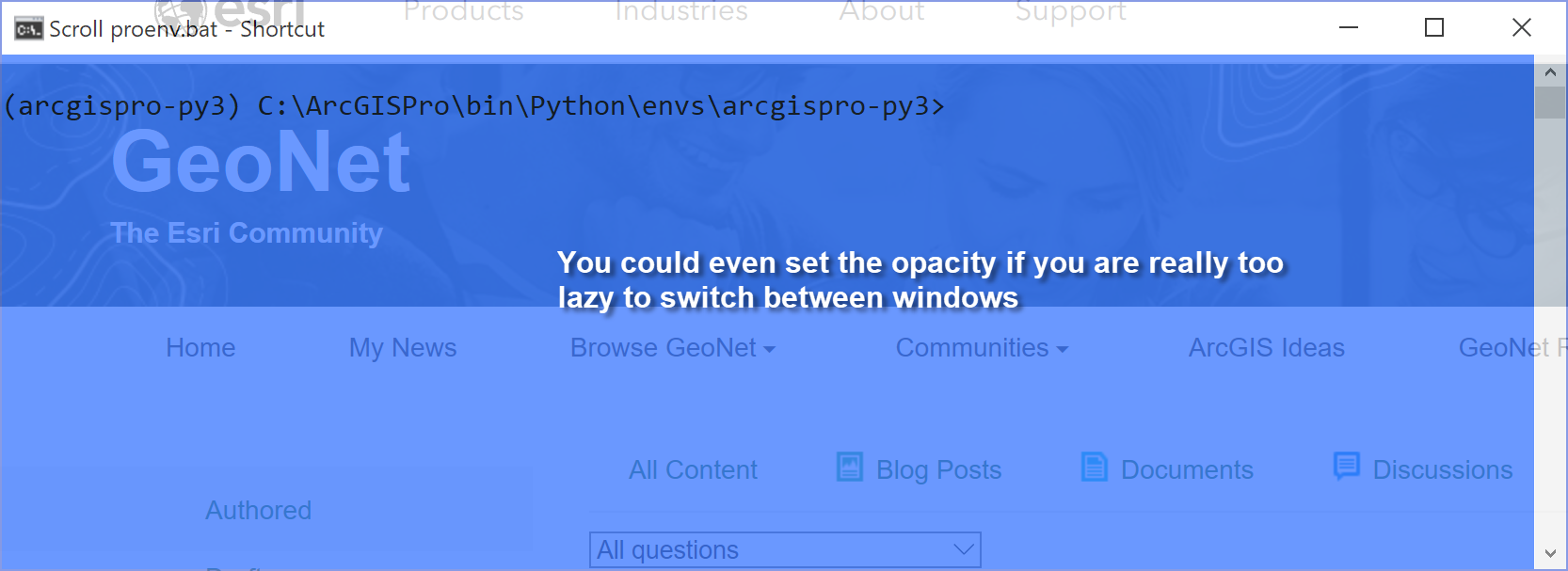This screenshot has height=571, width=1568.
Task: Select the All Content filter tab
Action: pyautogui.click(x=693, y=469)
